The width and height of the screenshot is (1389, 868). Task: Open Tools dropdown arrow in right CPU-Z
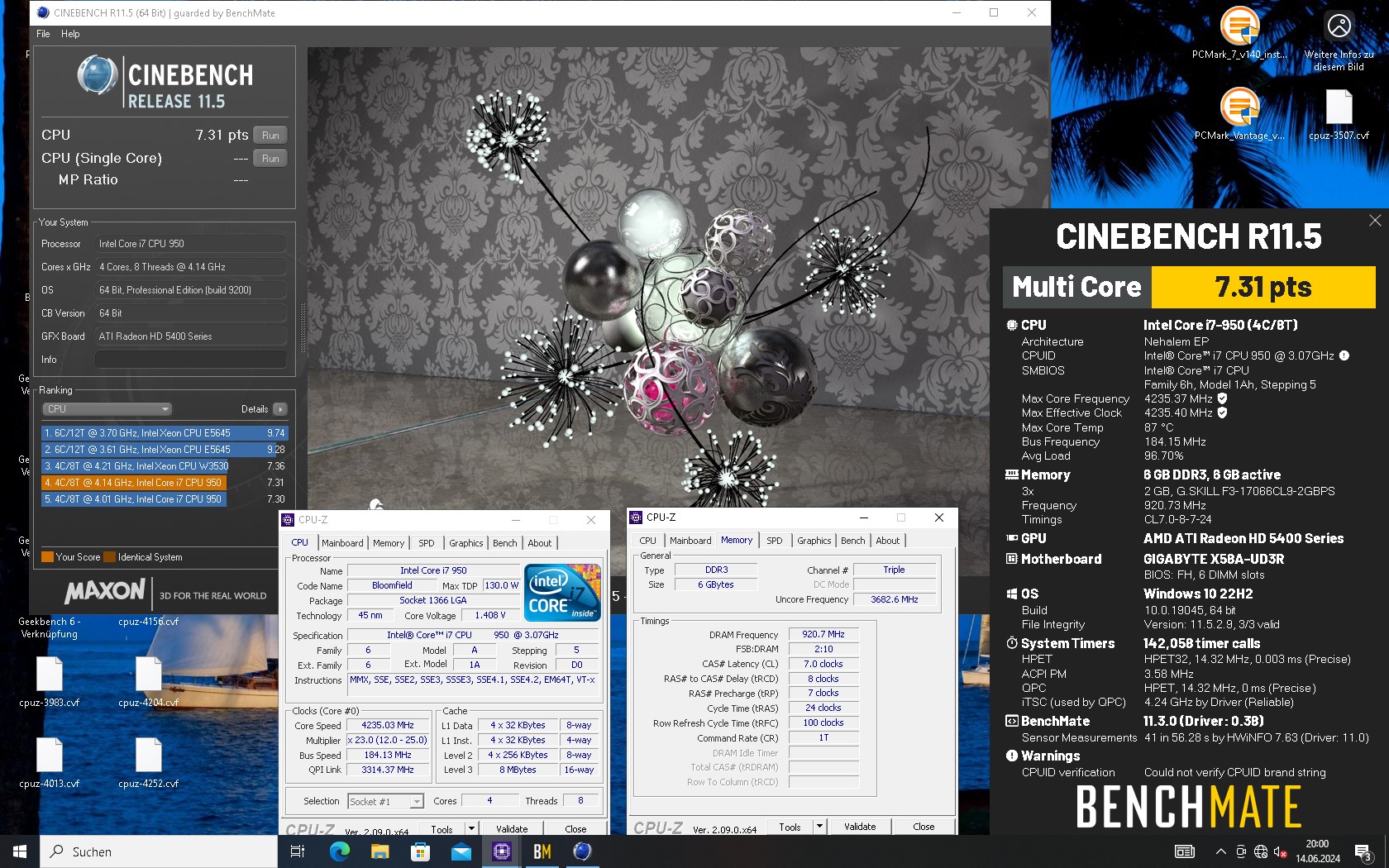click(819, 827)
